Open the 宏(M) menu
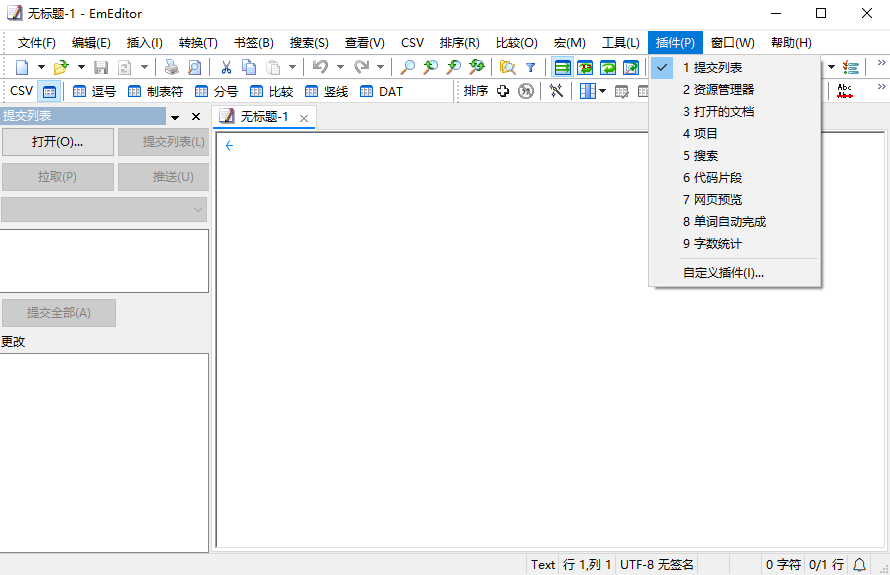This screenshot has height=575, width=890. (x=569, y=43)
